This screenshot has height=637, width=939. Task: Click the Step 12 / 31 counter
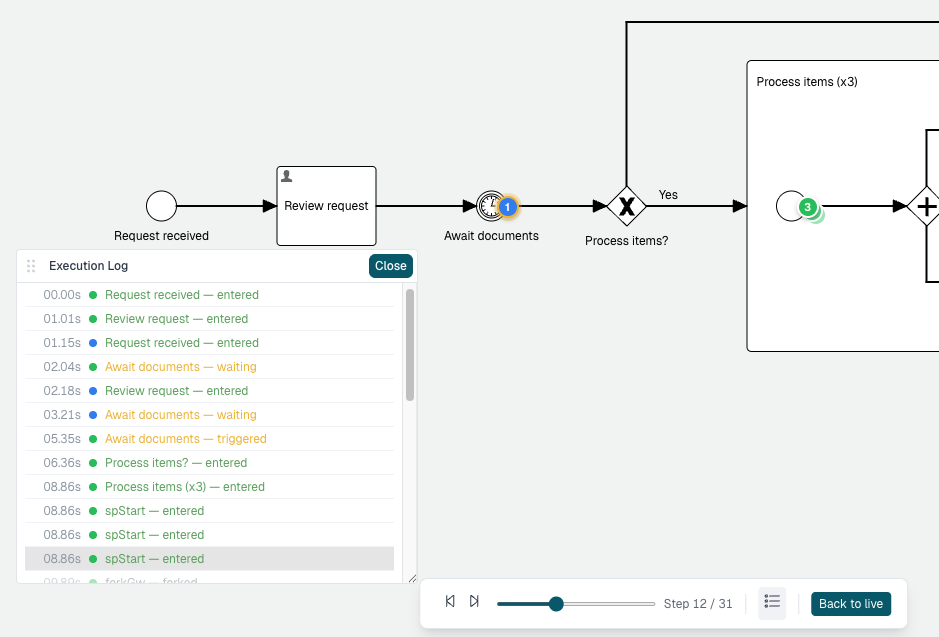pyautogui.click(x=698, y=603)
